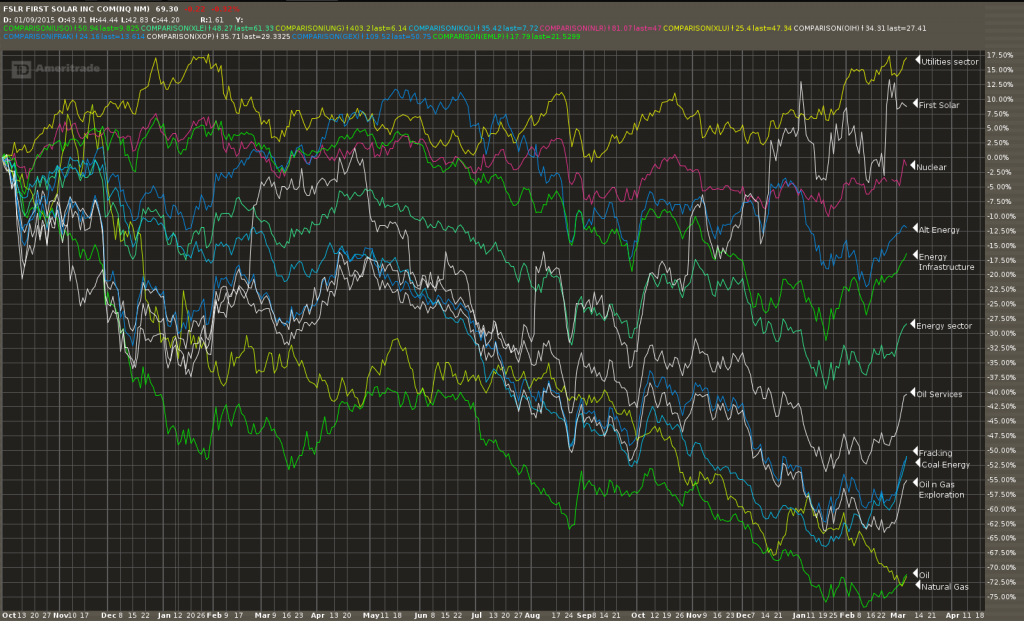Screen dimensions: 1024x621
Task: Click the '17.50%' y-axis label
Action: click(1000, 56)
